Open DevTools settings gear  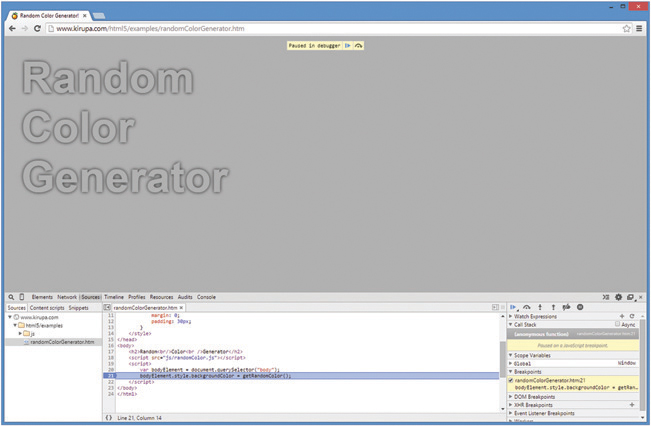pos(618,297)
